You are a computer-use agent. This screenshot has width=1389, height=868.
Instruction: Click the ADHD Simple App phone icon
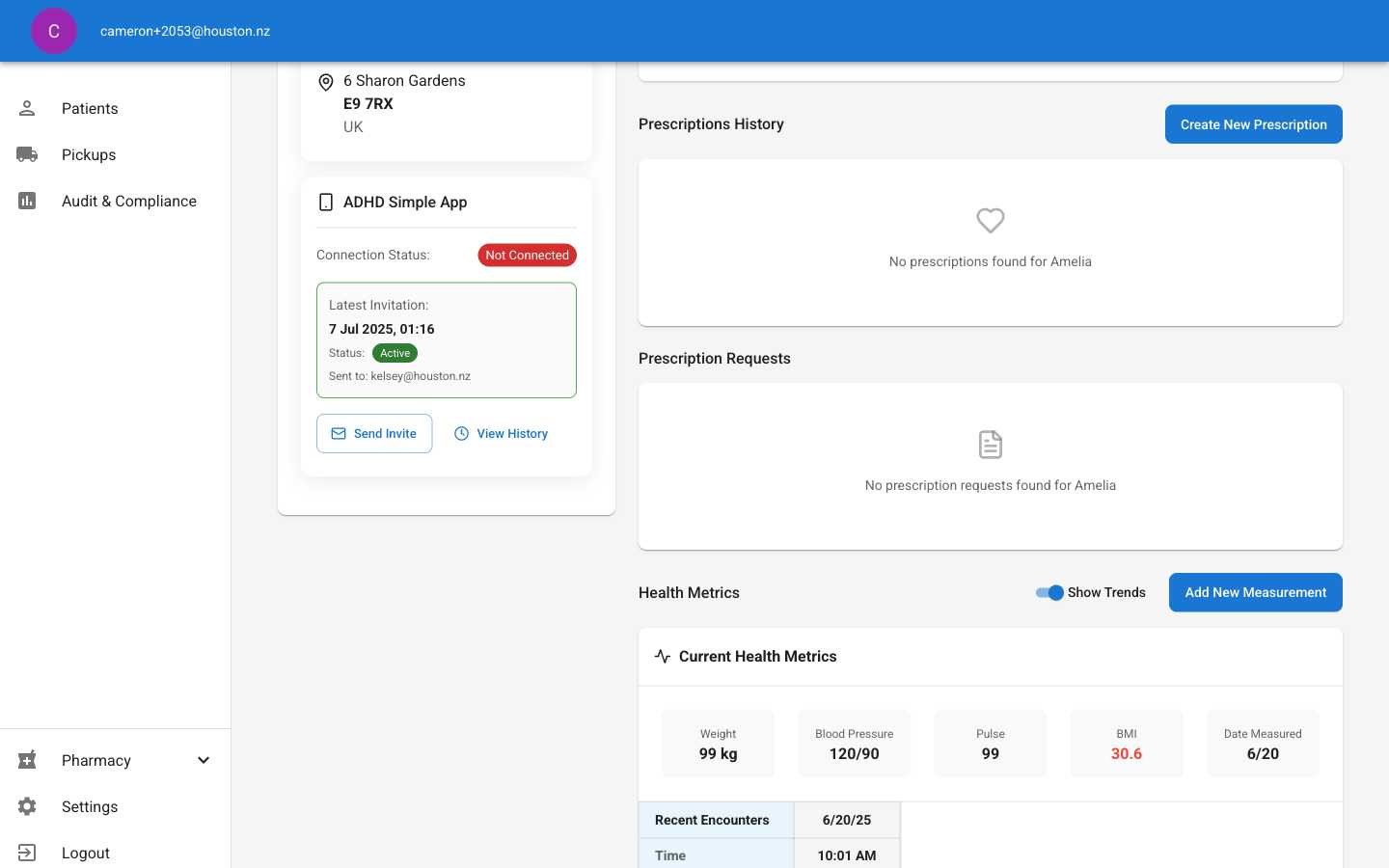(326, 202)
